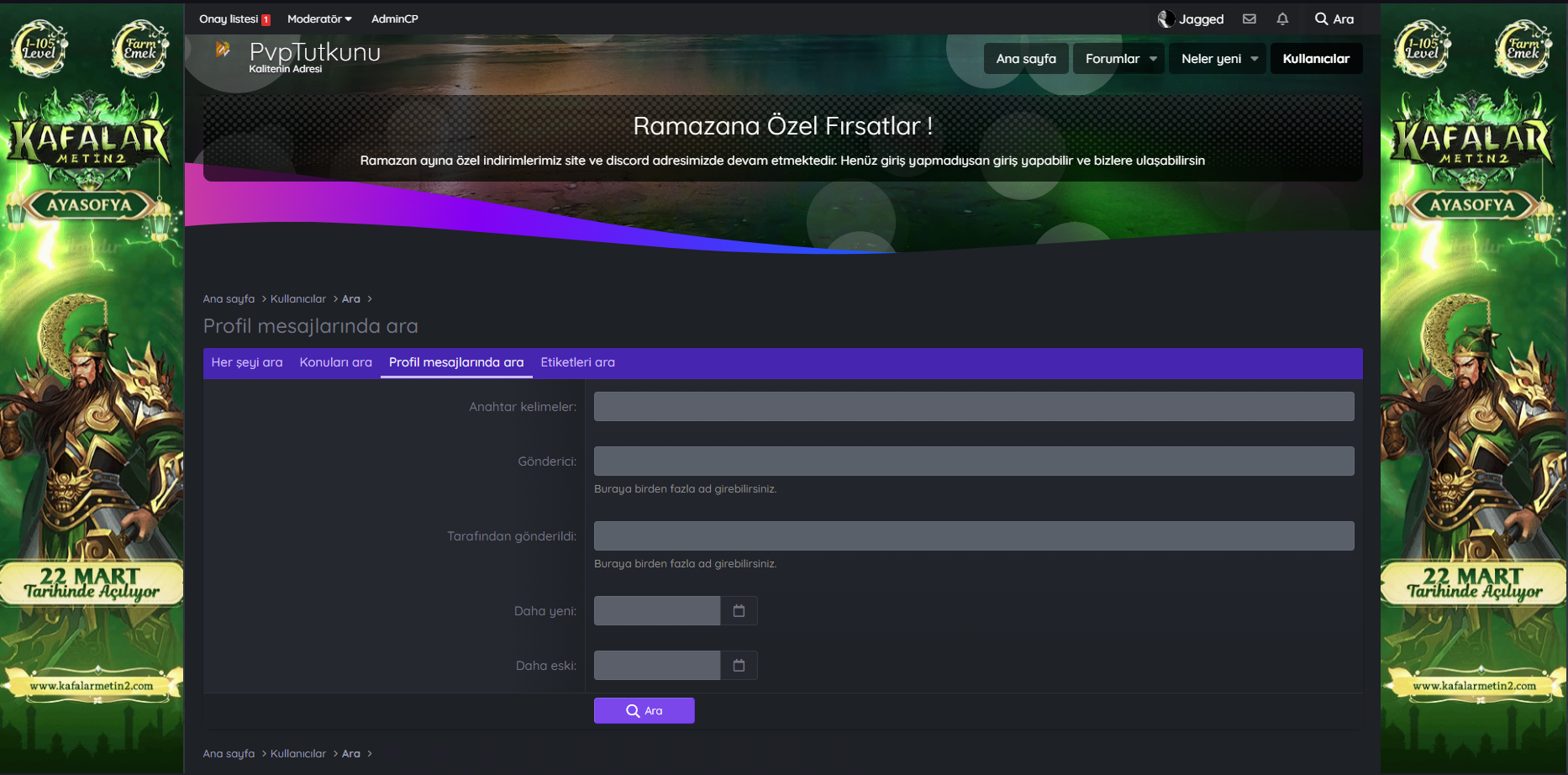Switch to the Konuları ara tab
The image size is (1568, 775).
click(335, 362)
